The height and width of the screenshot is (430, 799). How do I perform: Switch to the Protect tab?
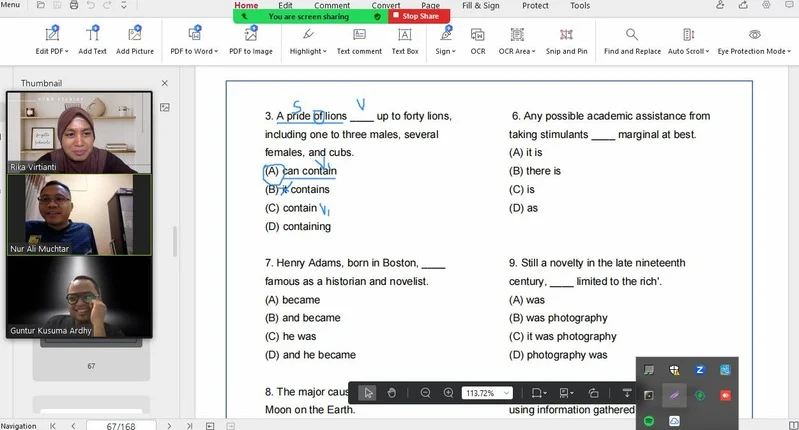(x=535, y=6)
